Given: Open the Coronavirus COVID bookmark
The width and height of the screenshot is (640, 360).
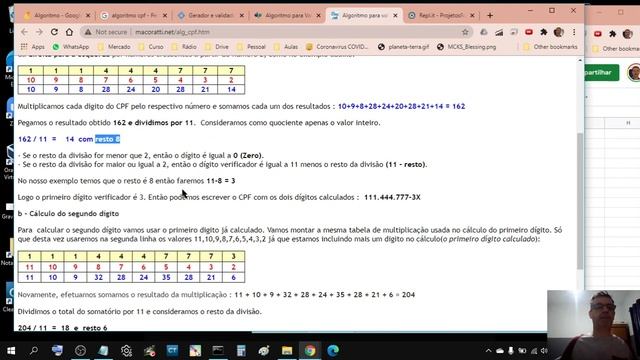Looking at the screenshot, I should (x=337, y=47).
